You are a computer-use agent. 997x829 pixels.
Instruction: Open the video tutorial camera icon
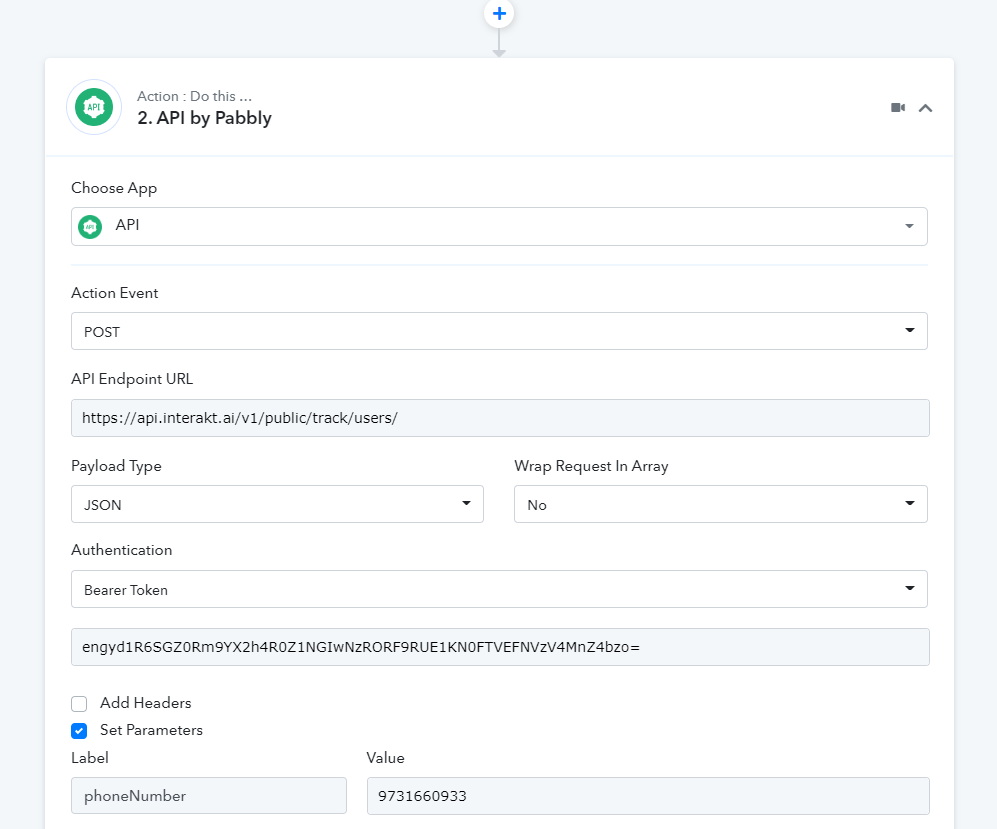coord(898,107)
